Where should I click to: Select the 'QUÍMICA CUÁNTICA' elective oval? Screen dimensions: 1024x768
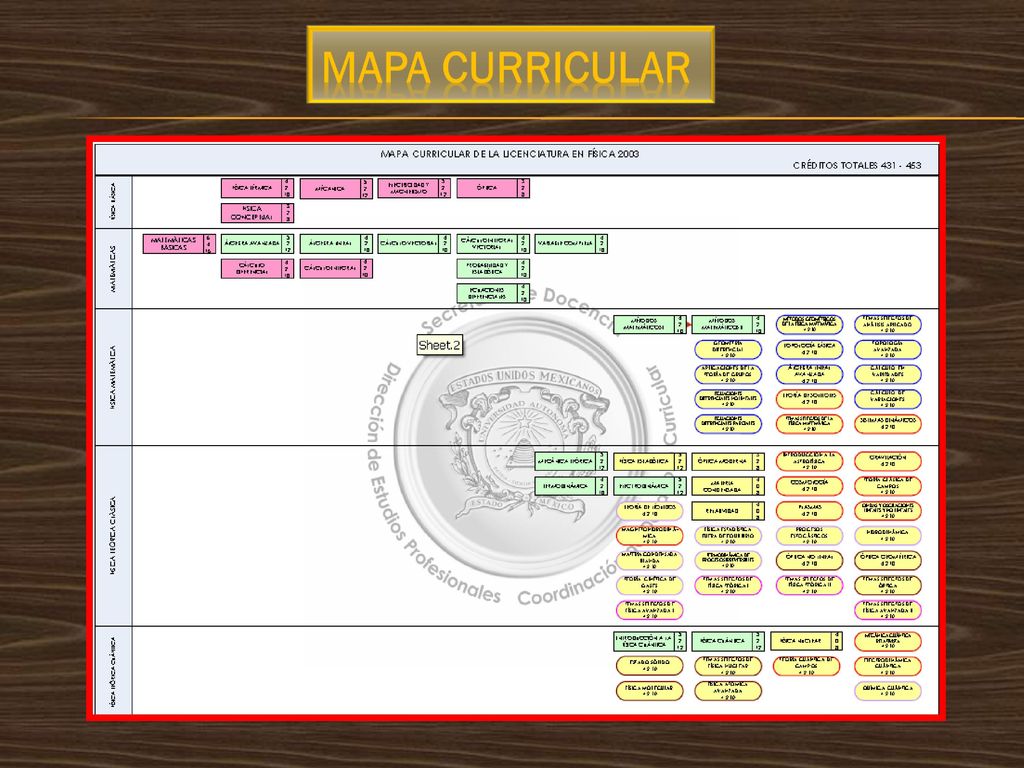tap(888, 691)
